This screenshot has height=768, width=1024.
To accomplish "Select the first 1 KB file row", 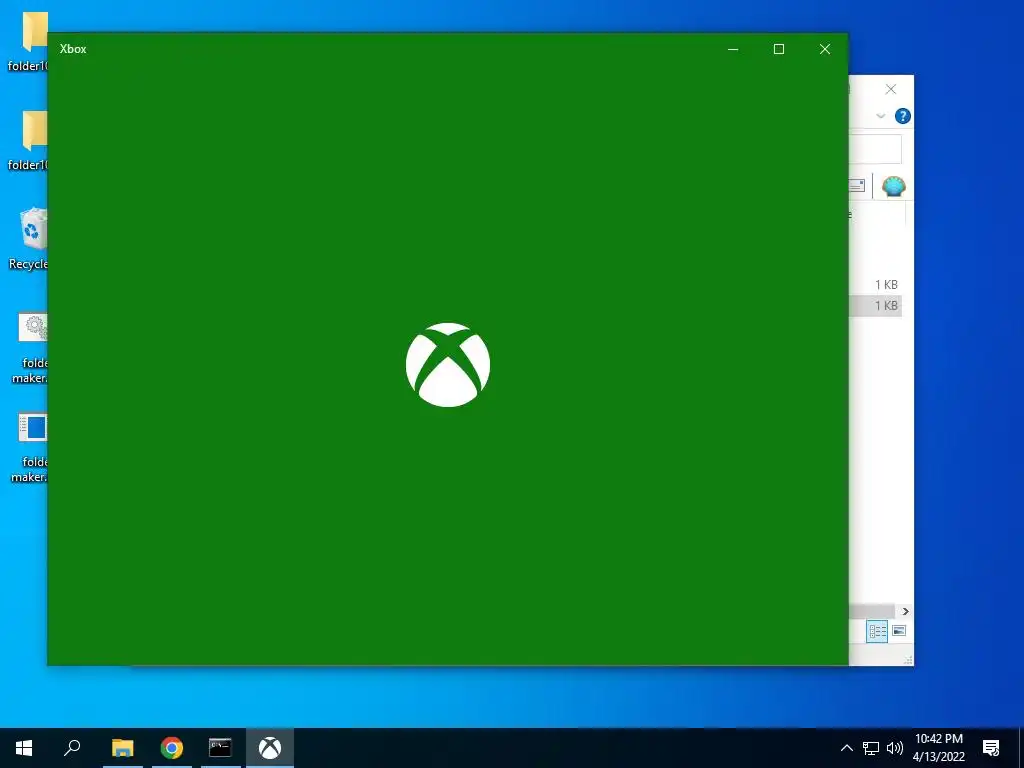I will click(x=875, y=285).
